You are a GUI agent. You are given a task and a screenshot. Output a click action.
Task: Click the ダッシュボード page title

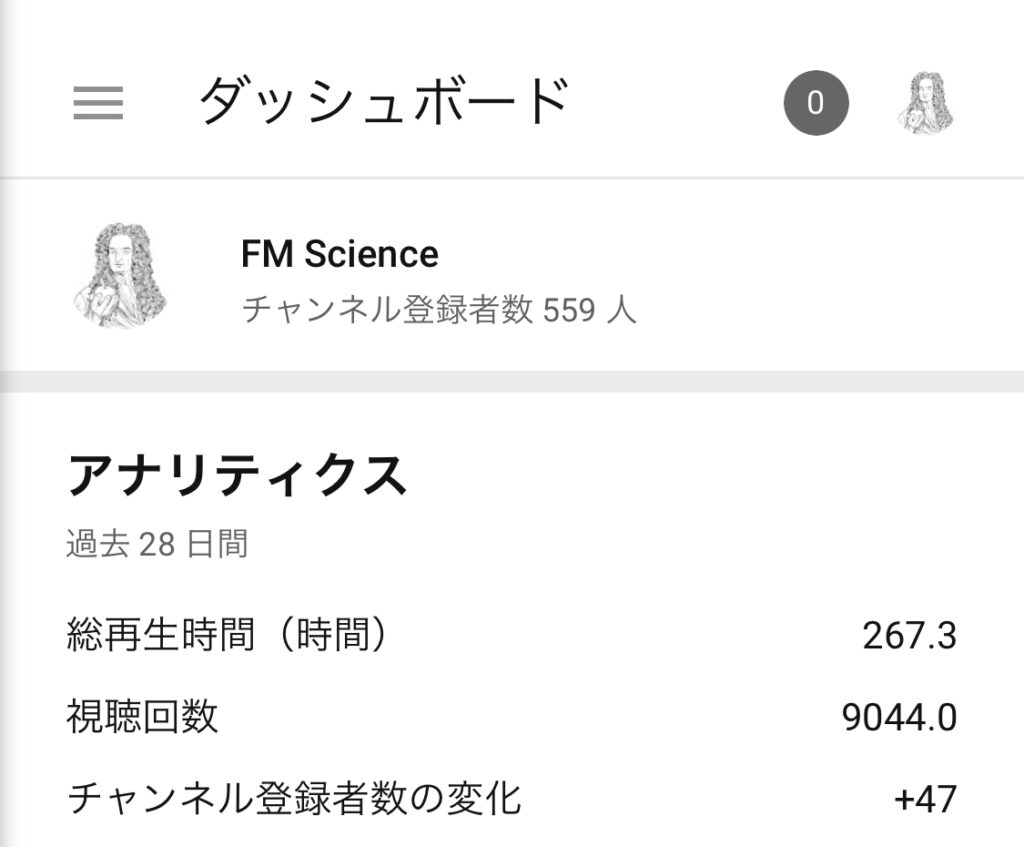(x=384, y=101)
